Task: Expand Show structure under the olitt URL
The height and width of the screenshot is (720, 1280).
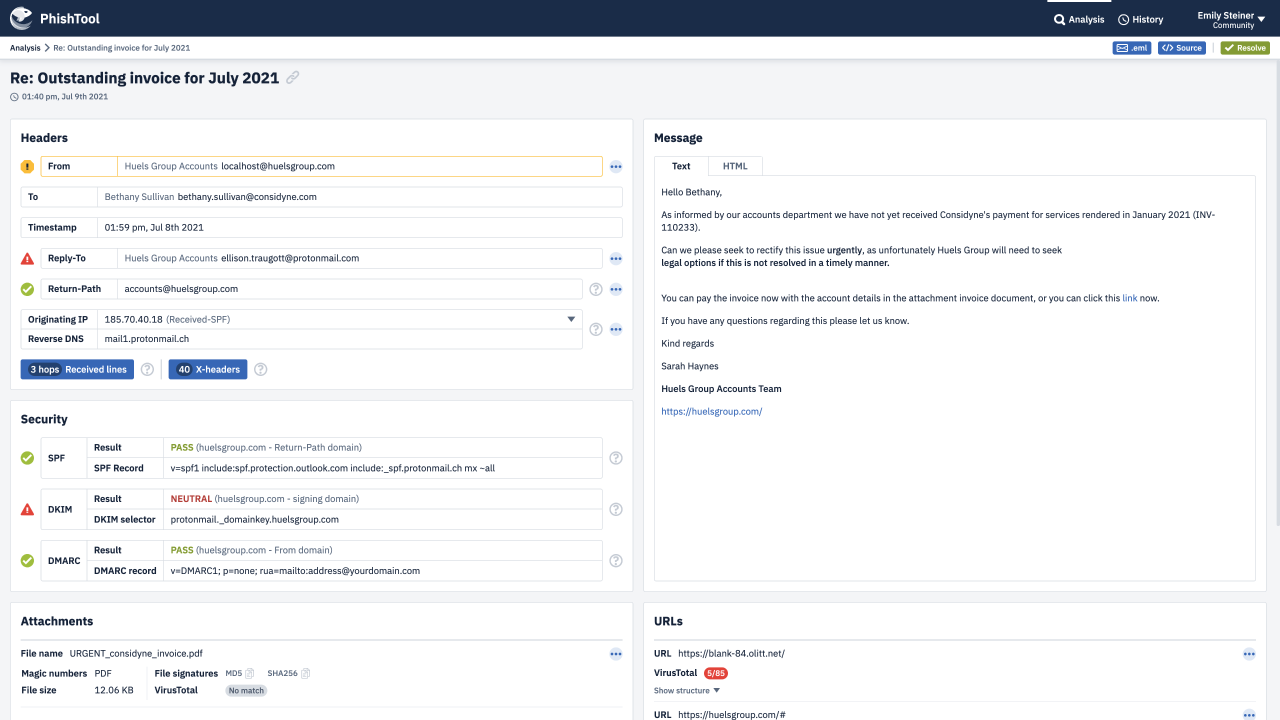Action: coord(687,690)
